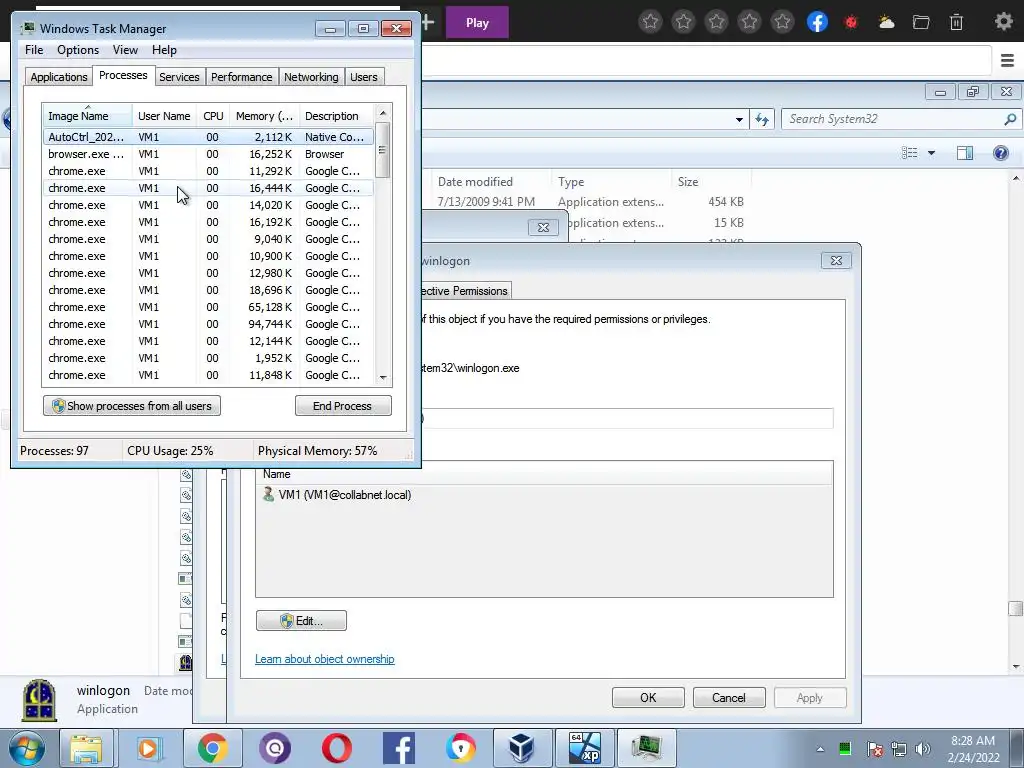Click in the Search System32 field

[x=891, y=119]
